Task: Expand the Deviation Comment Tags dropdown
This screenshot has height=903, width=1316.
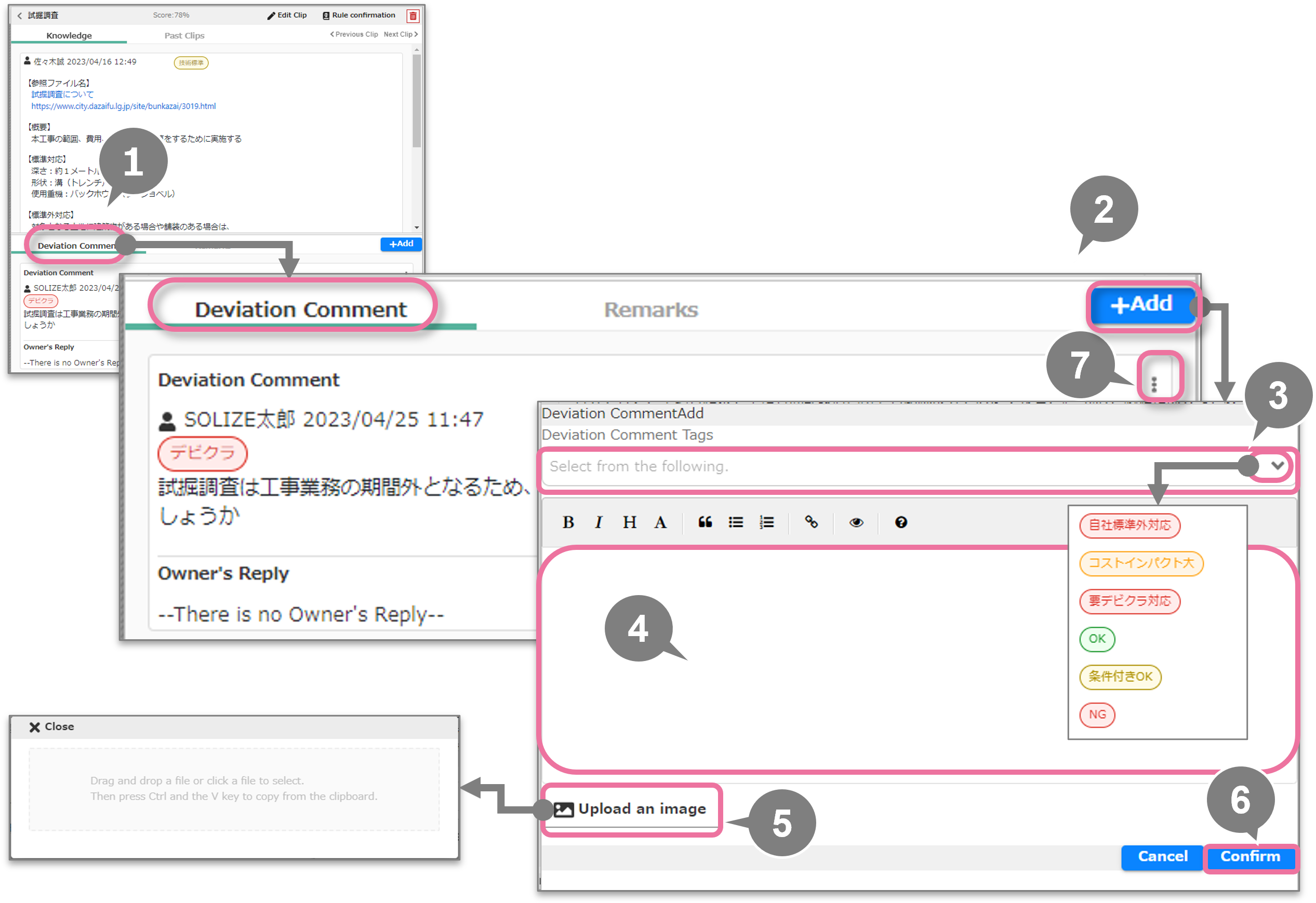Action: pos(1277,466)
